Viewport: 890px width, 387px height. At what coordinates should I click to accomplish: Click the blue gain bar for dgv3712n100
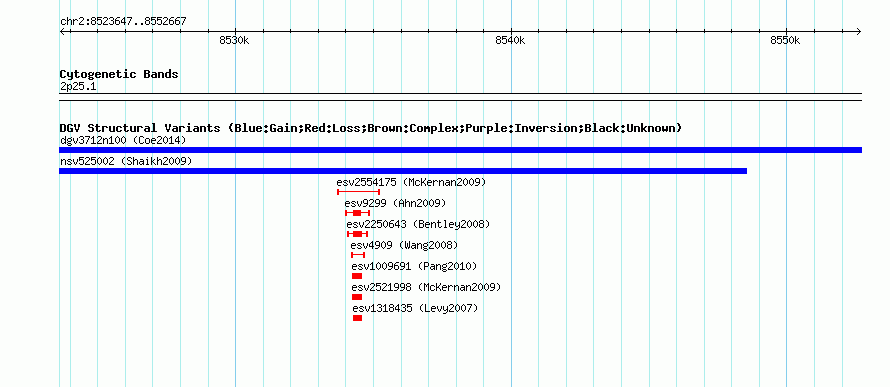[x=460, y=150]
